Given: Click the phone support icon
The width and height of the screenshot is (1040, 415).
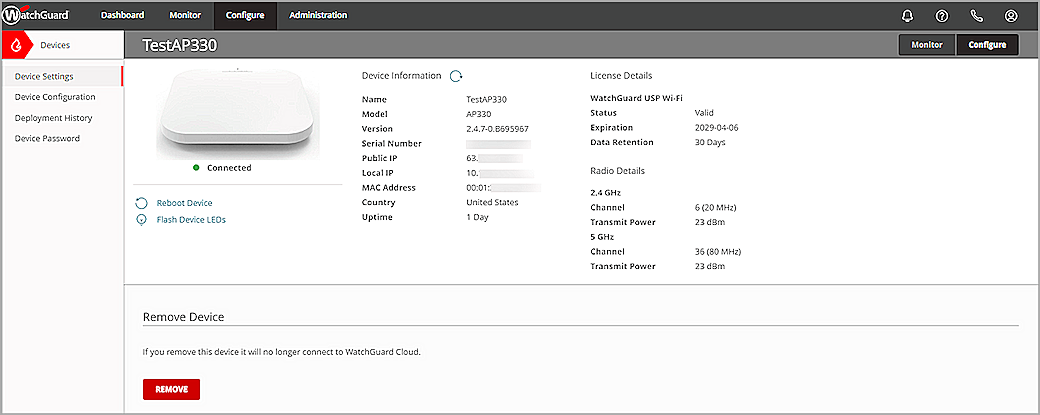Looking at the screenshot, I should [976, 16].
